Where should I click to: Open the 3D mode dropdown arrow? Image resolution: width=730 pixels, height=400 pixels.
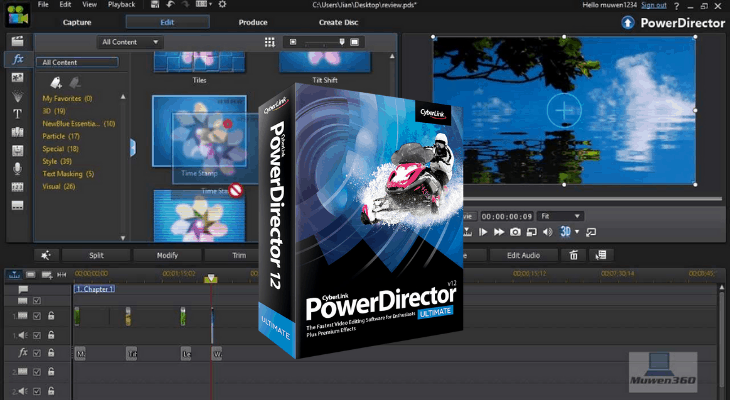[577, 231]
